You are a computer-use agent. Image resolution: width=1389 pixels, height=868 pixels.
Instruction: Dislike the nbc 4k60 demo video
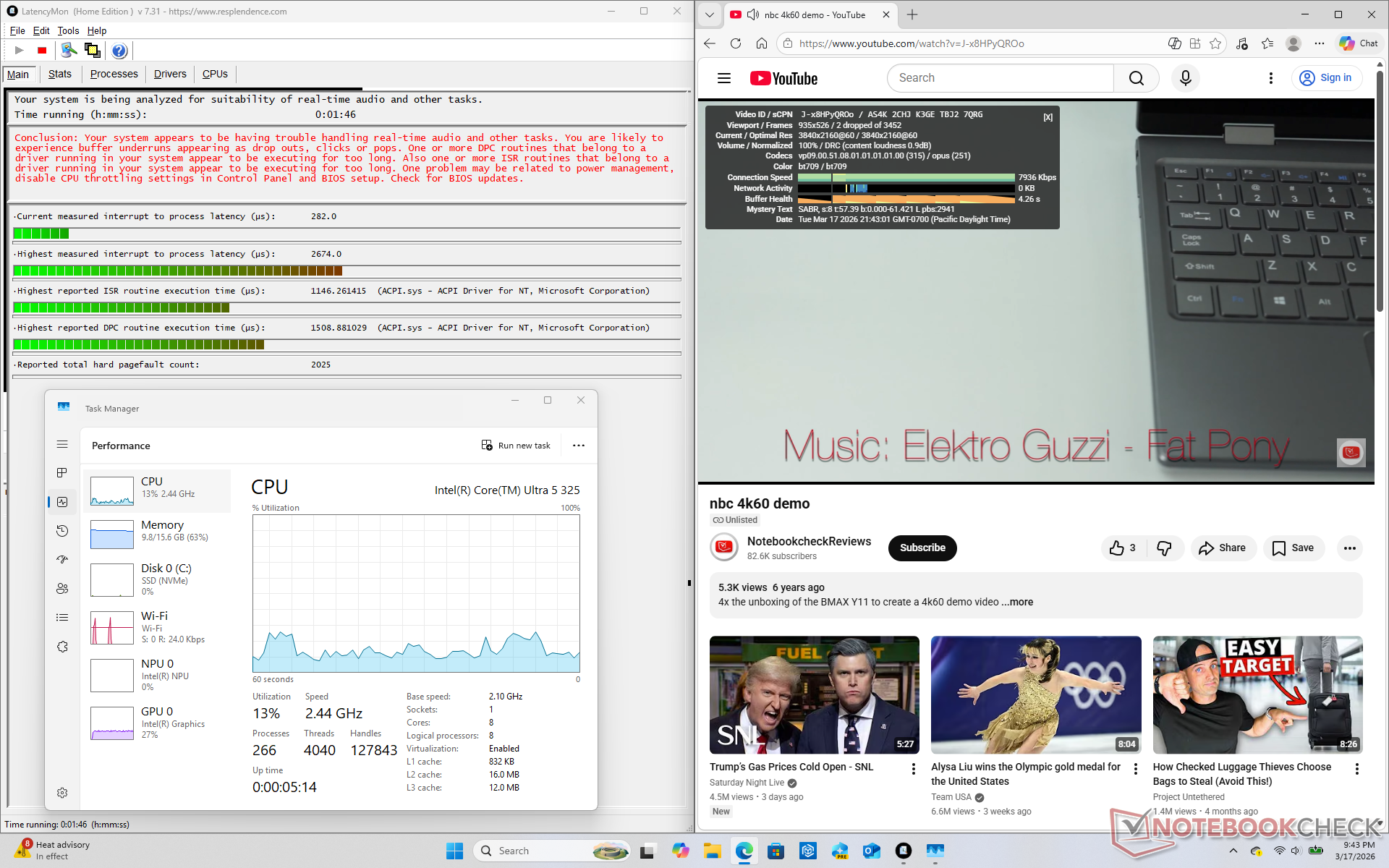(x=1164, y=548)
